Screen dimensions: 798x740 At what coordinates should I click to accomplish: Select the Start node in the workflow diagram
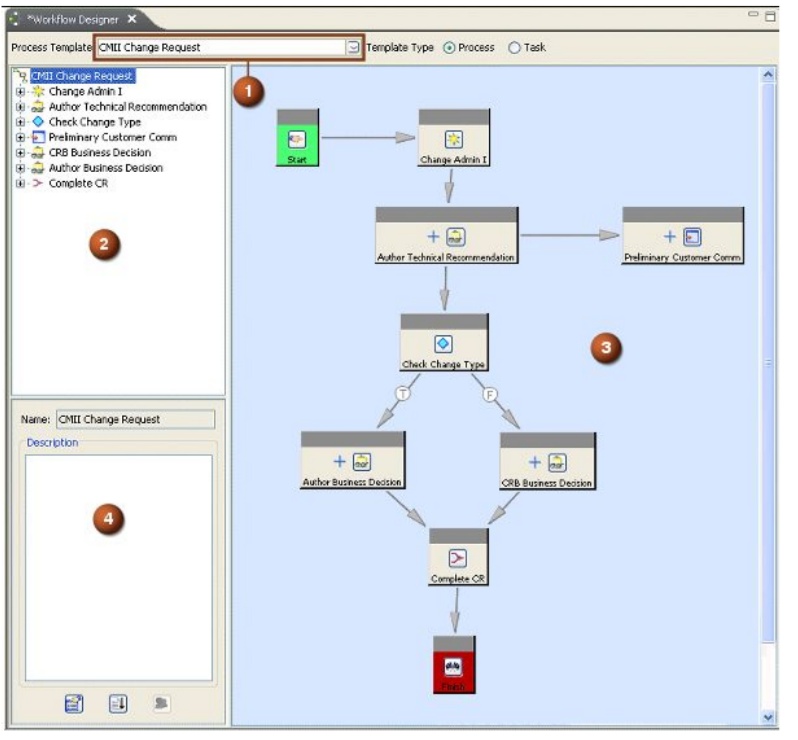click(297, 137)
